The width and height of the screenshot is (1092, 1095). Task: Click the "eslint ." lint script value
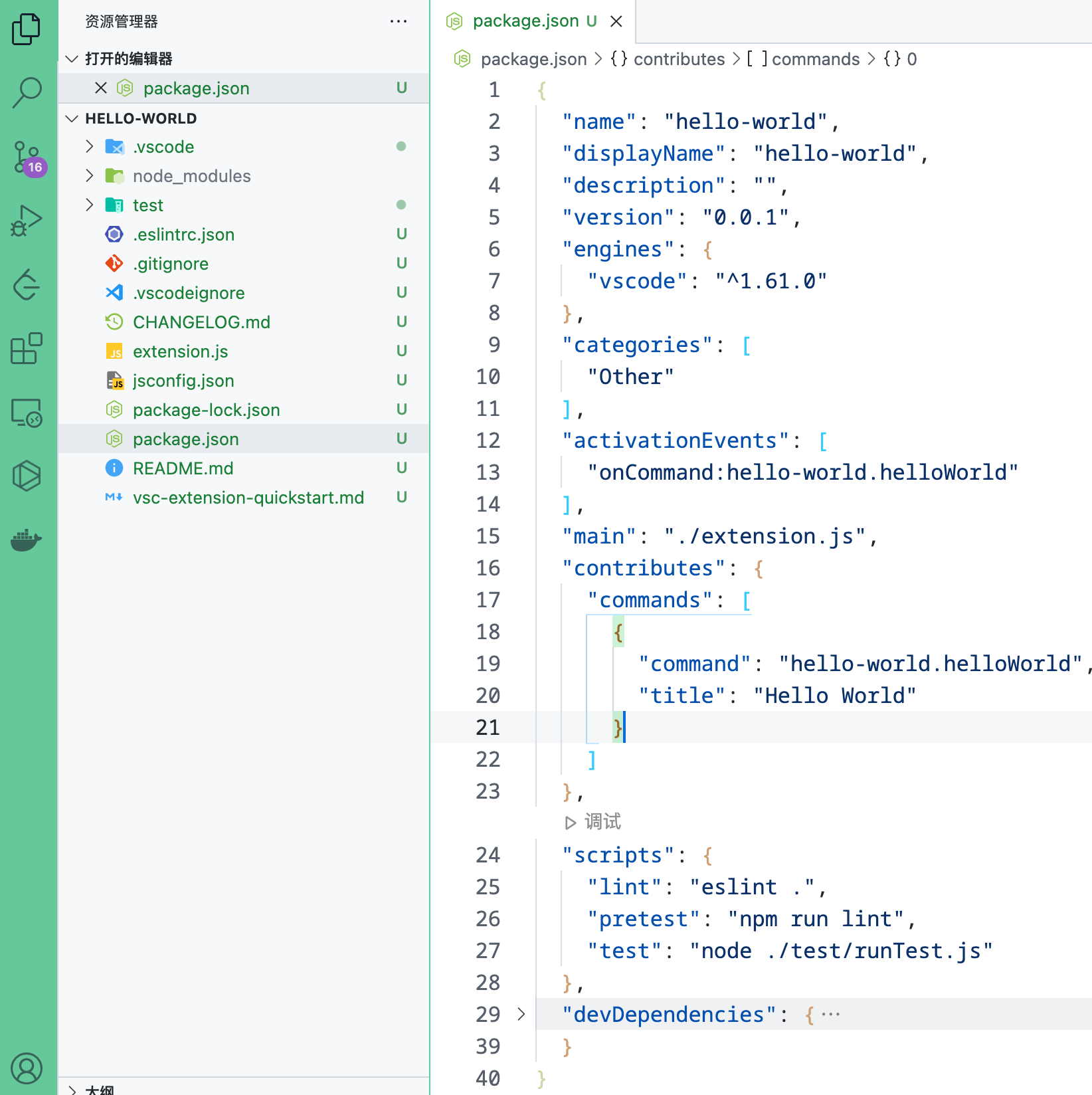click(752, 887)
